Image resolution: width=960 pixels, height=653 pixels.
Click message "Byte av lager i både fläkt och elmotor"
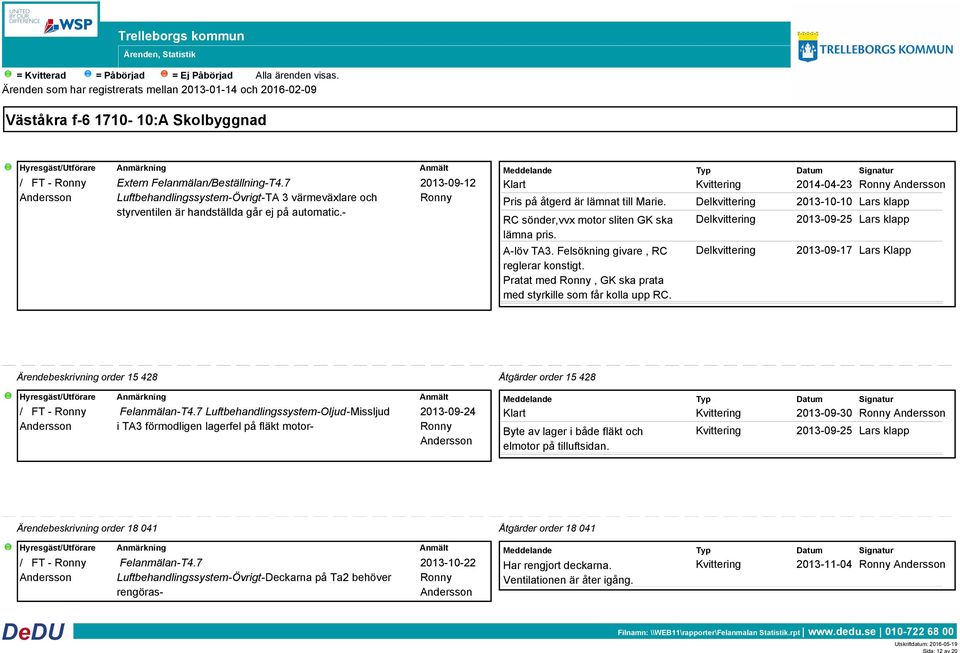(573, 439)
